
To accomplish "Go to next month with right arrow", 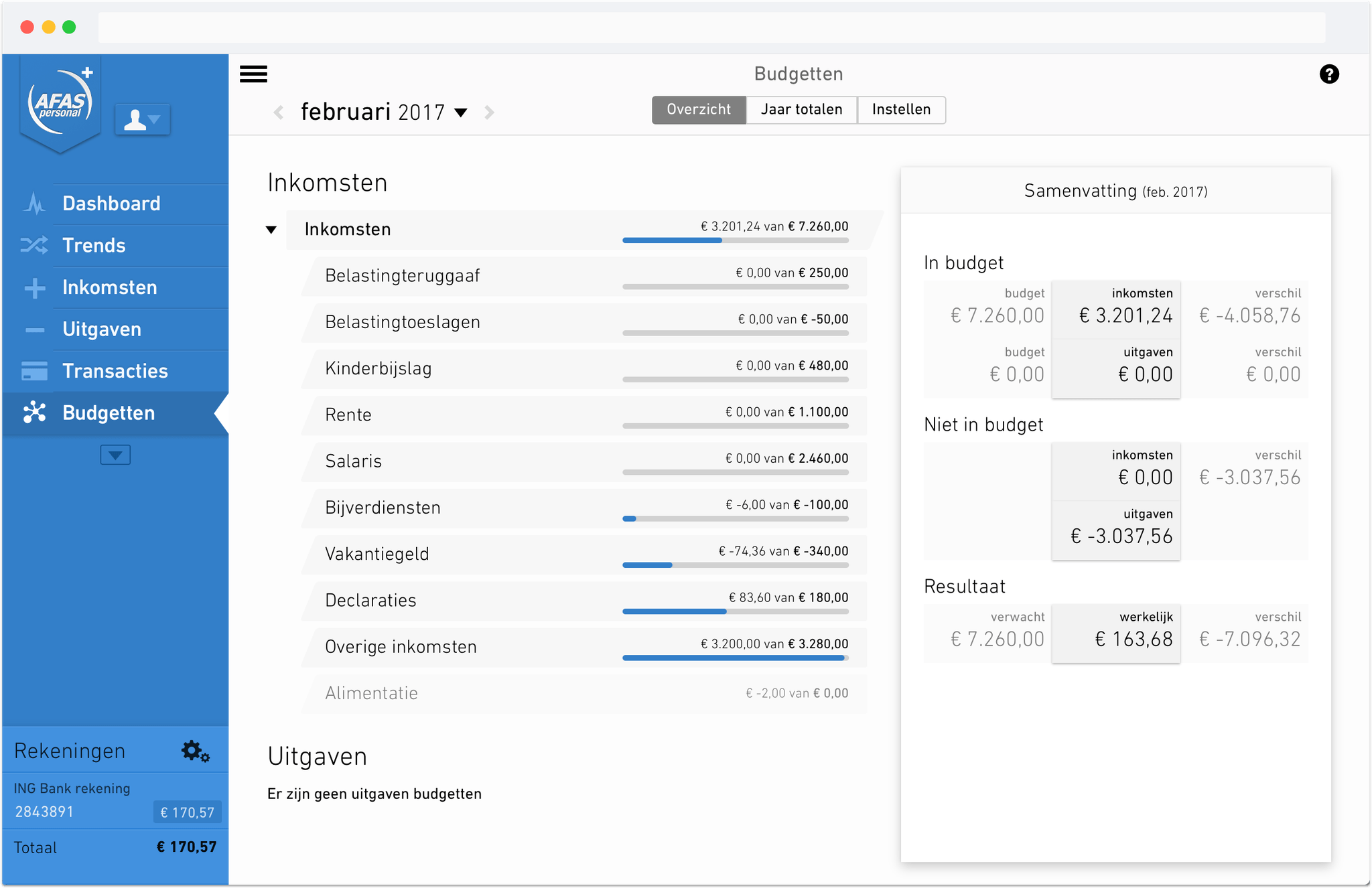I will pyautogui.click(x=490, y=113).
